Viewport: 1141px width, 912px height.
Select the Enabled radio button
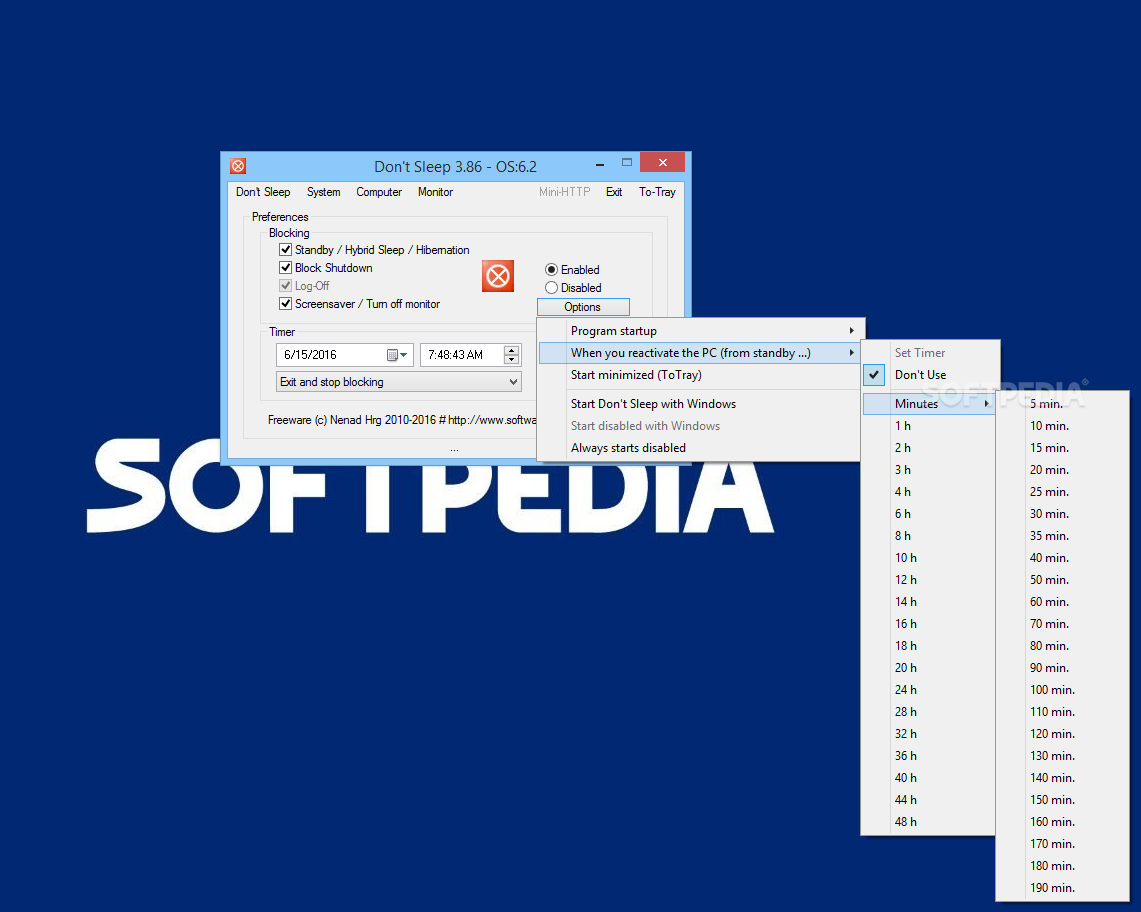(552, 270)
